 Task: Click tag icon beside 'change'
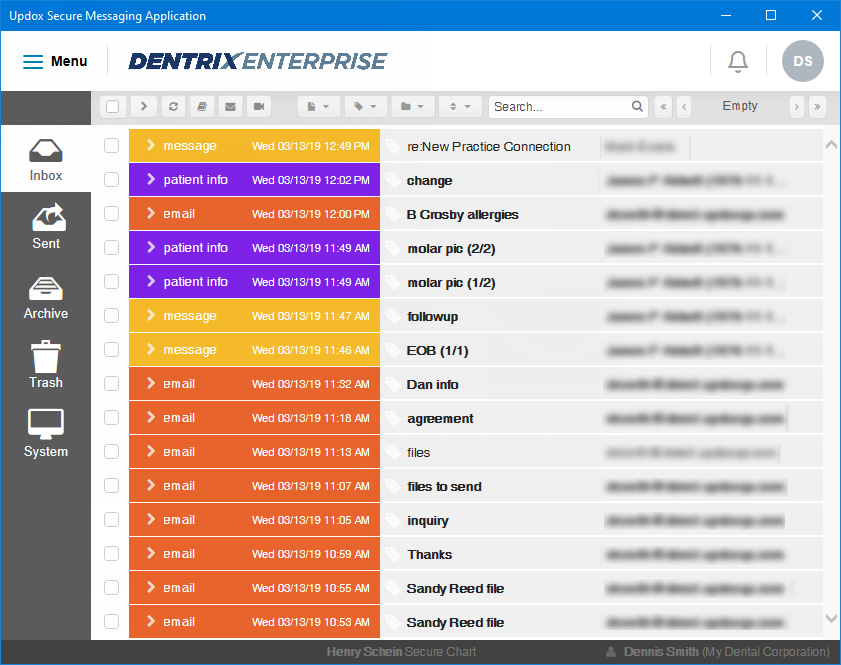point(393,180)
